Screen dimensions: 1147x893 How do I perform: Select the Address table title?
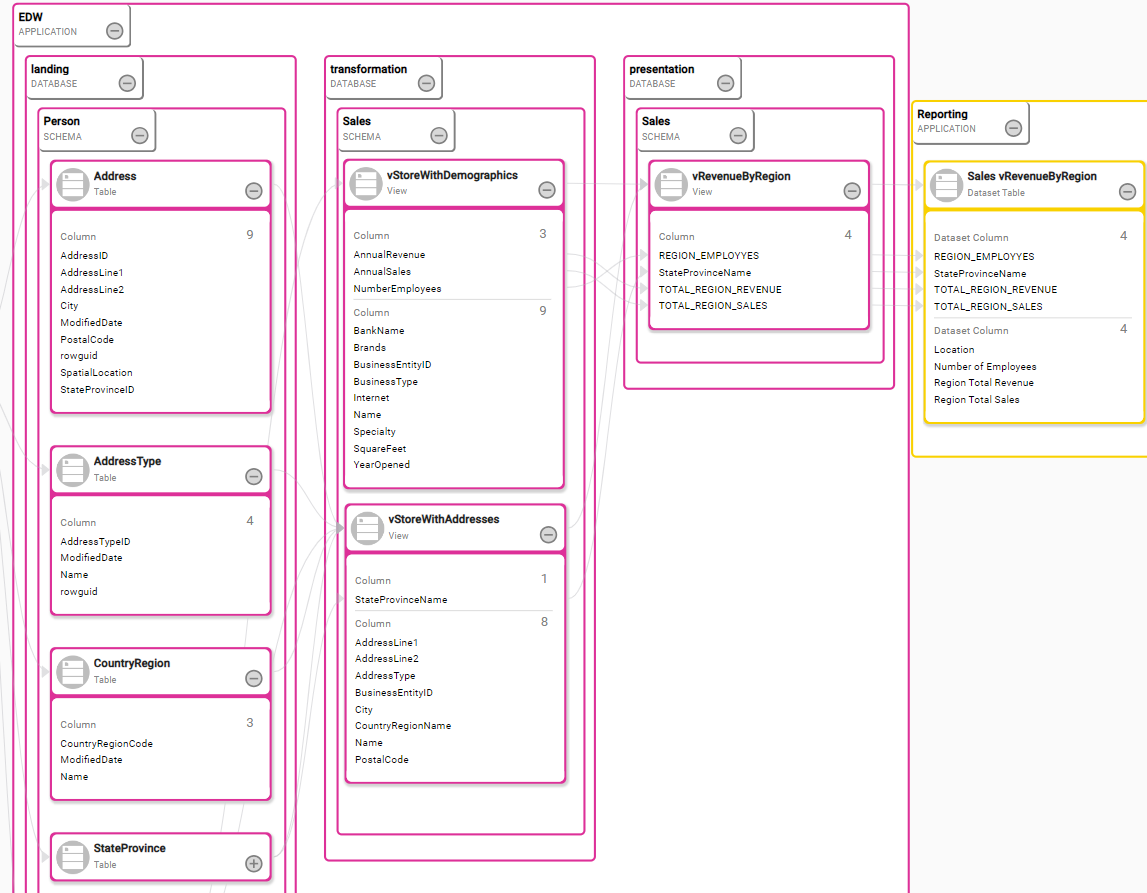tap(115, 176)
